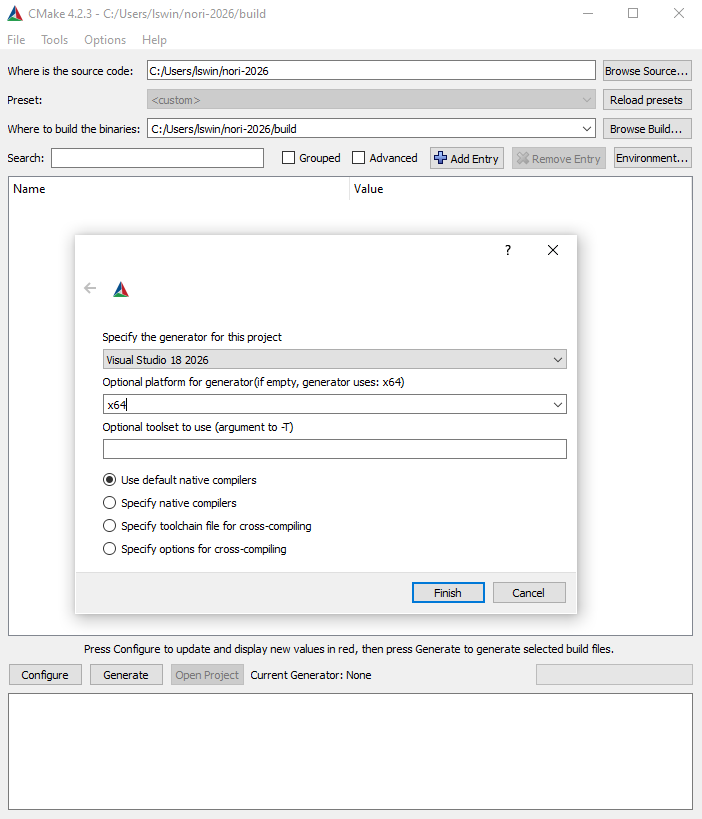Click Cancel in the generator dialog
Image resolution: width=702 pixels, height=819 pixels.
tap(528, 593)
